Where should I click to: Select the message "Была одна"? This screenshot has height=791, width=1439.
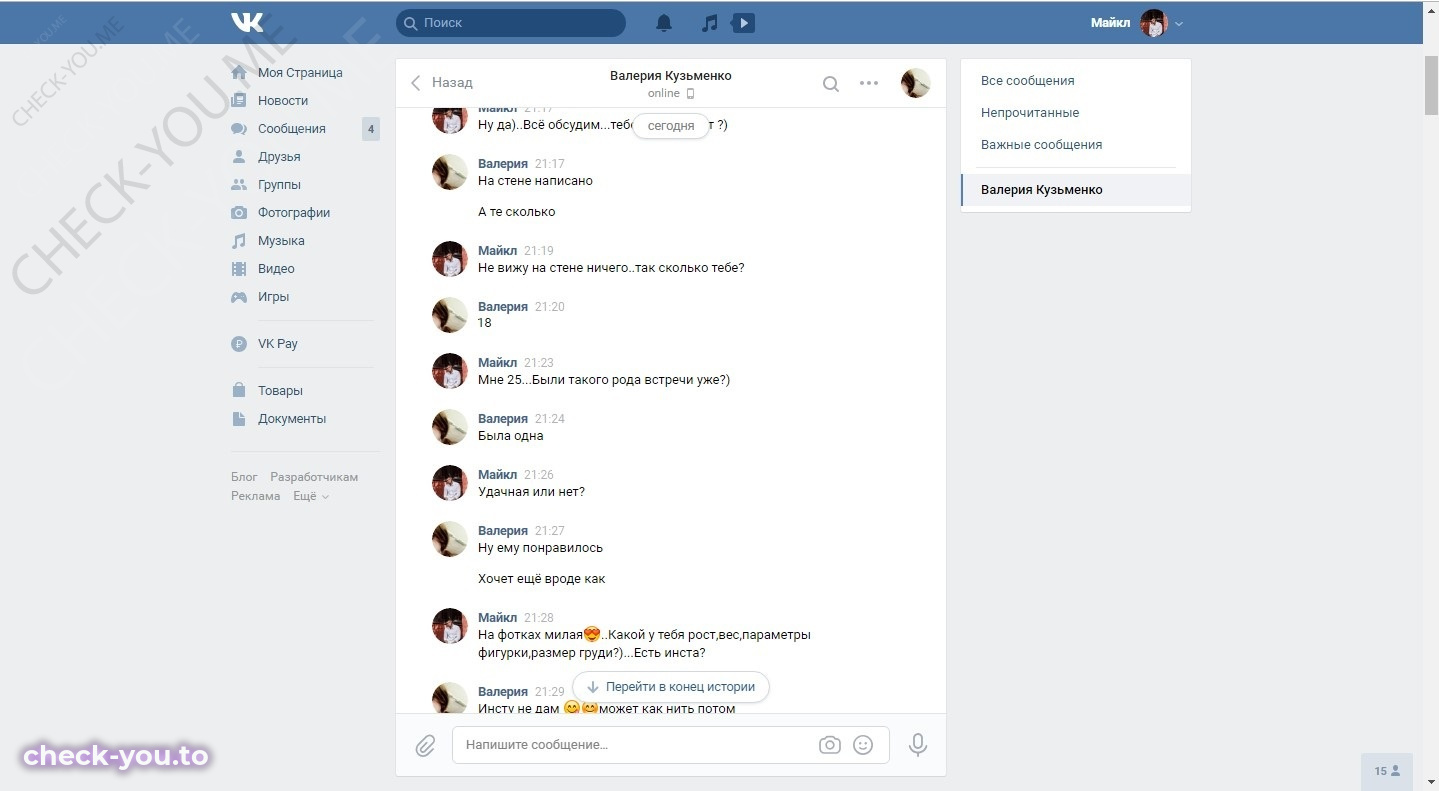[510, 436]
